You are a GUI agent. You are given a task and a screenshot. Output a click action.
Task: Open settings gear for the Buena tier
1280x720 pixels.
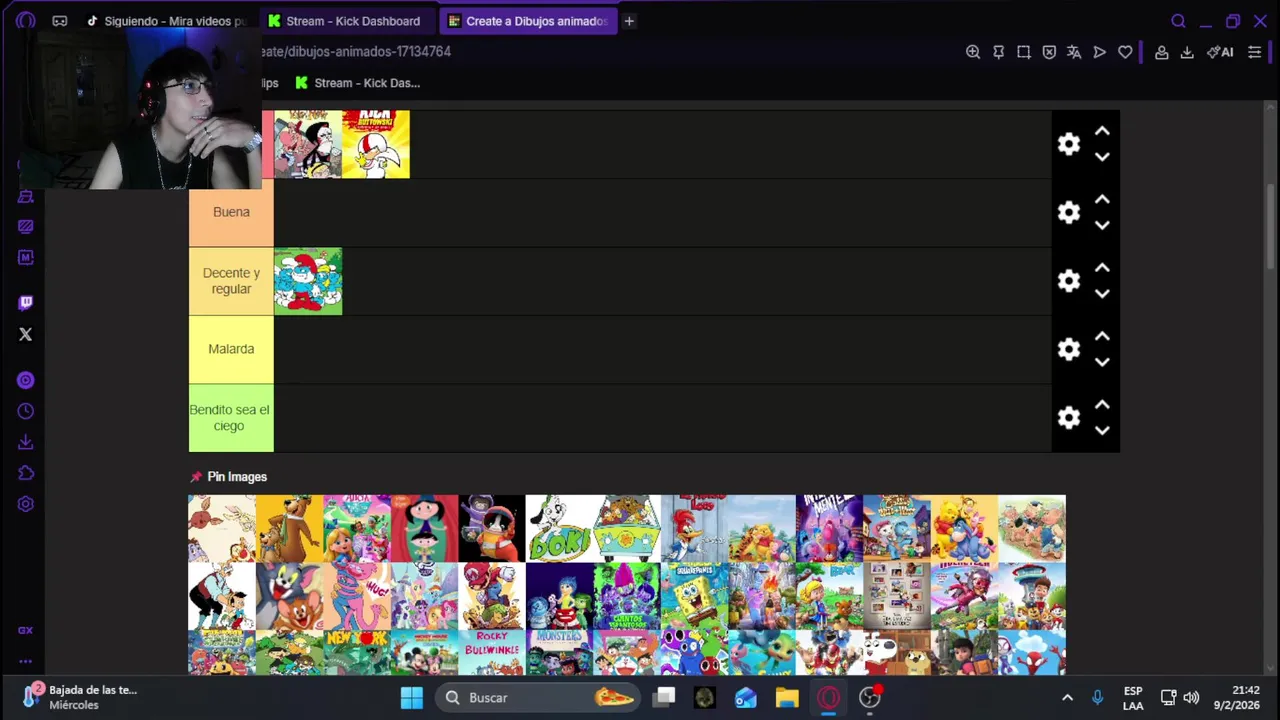click(1069, 212)
